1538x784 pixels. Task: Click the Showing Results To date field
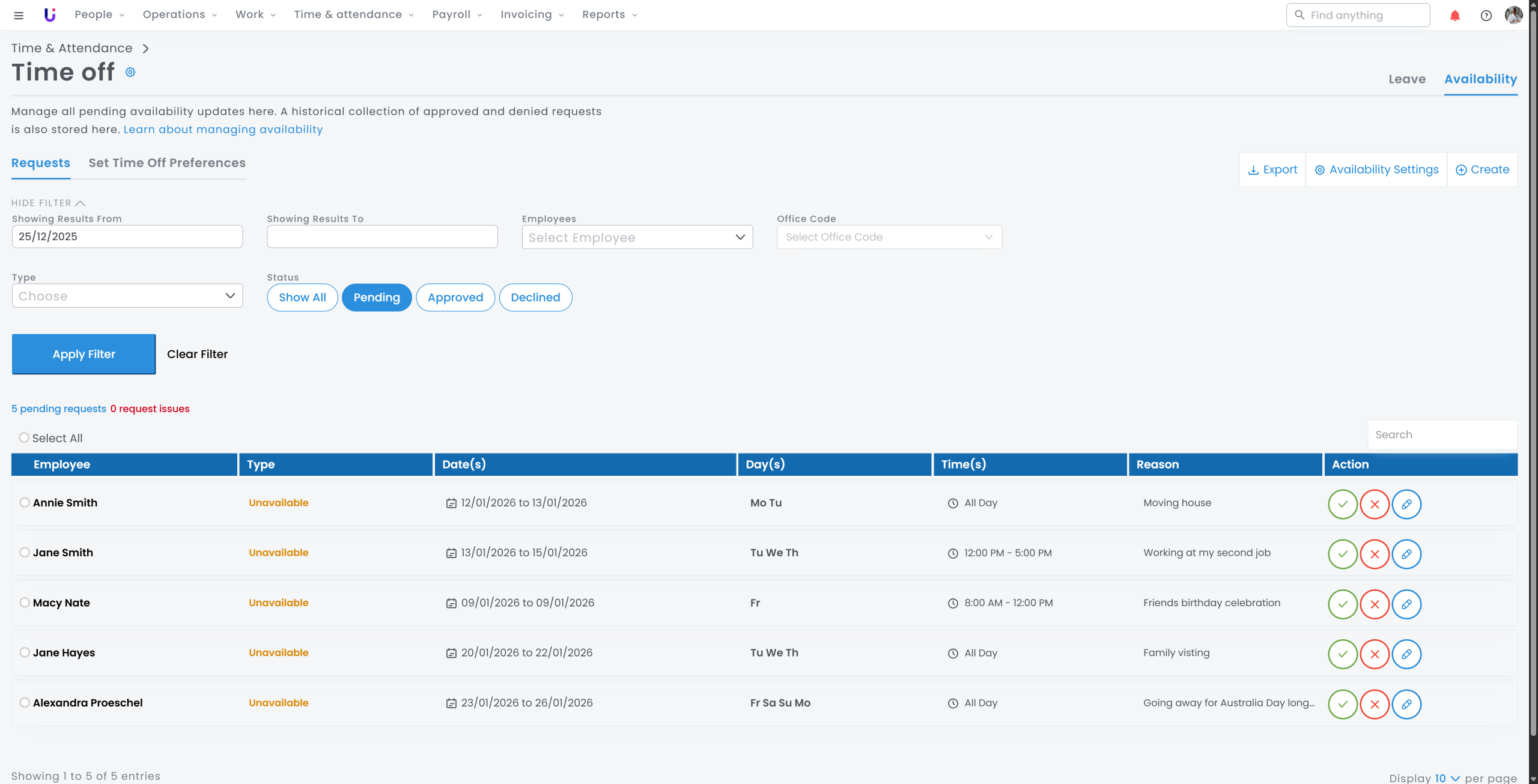click(x=382, y=237)
